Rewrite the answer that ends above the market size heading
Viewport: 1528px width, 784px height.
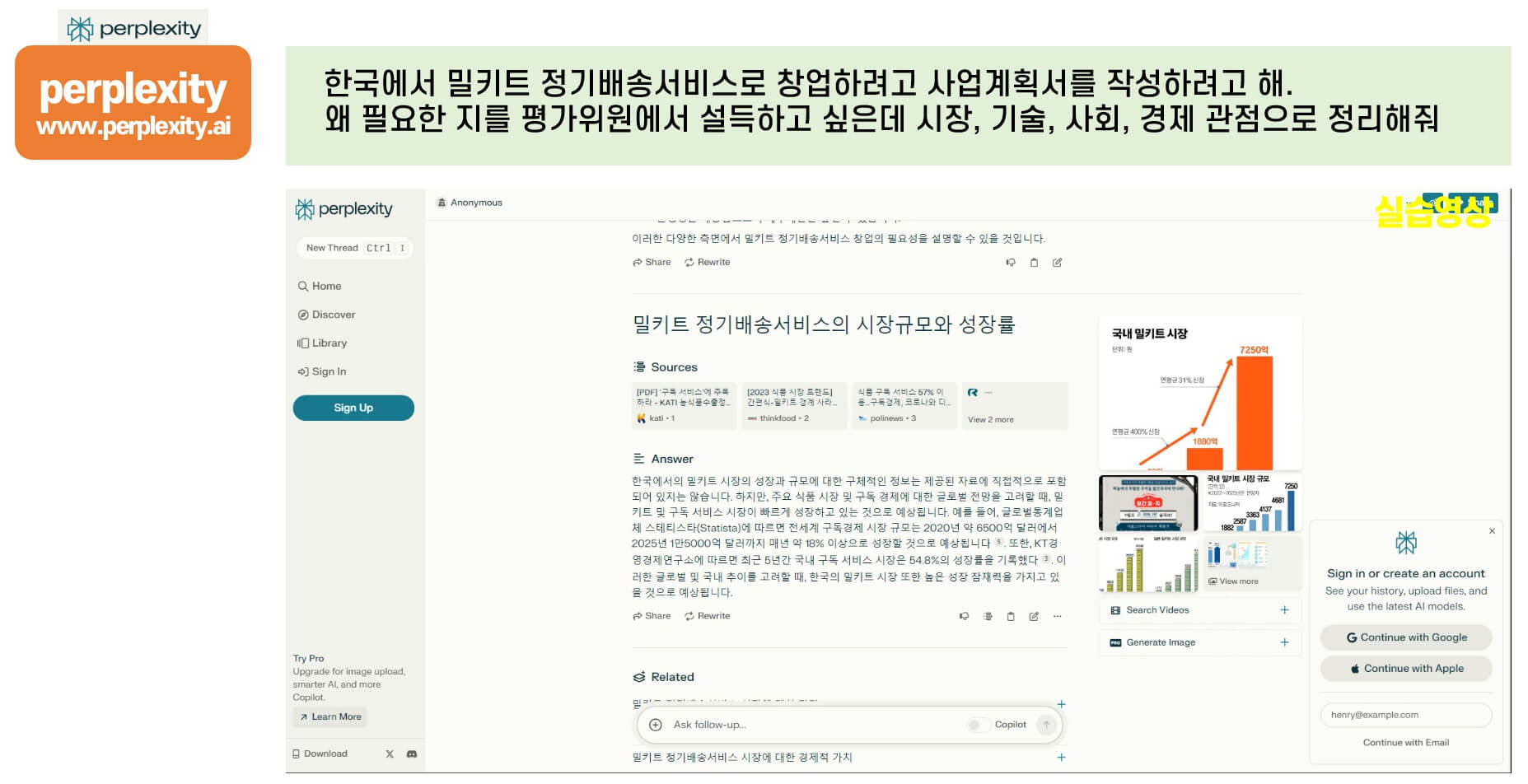coord(708,262)
